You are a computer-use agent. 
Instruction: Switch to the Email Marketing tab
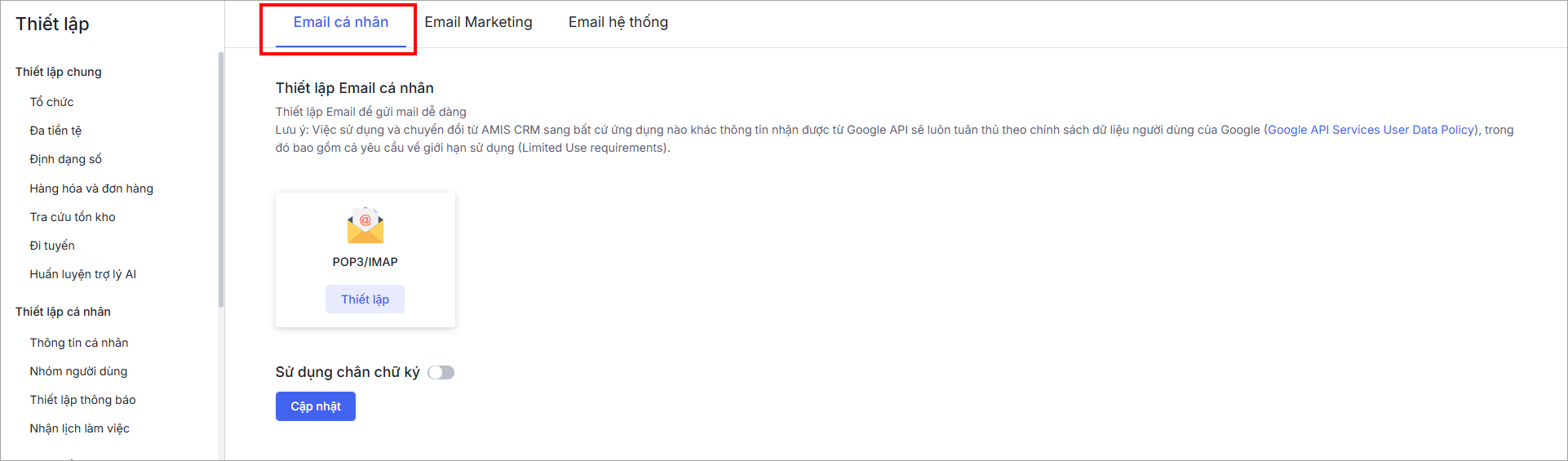[478, 23]
